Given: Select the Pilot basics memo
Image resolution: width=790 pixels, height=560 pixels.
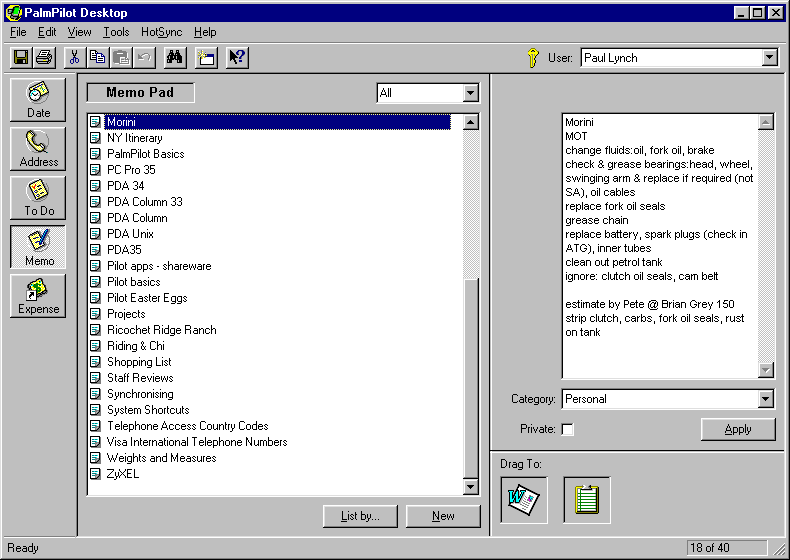Looking at the screenshot, I should tap(134, 282).
